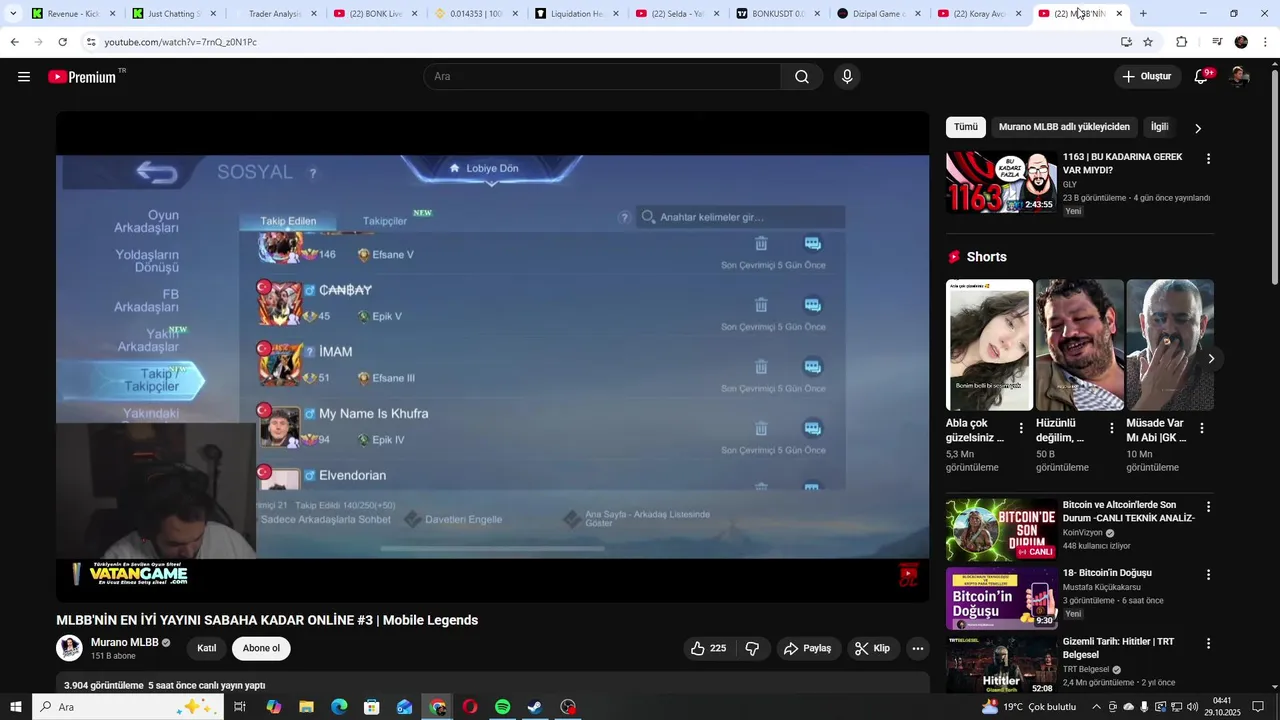Viewport: 1280px width, 720px height.
Task: Switch to the BONK Live browser tab
Action: click(x=376, y=14)
